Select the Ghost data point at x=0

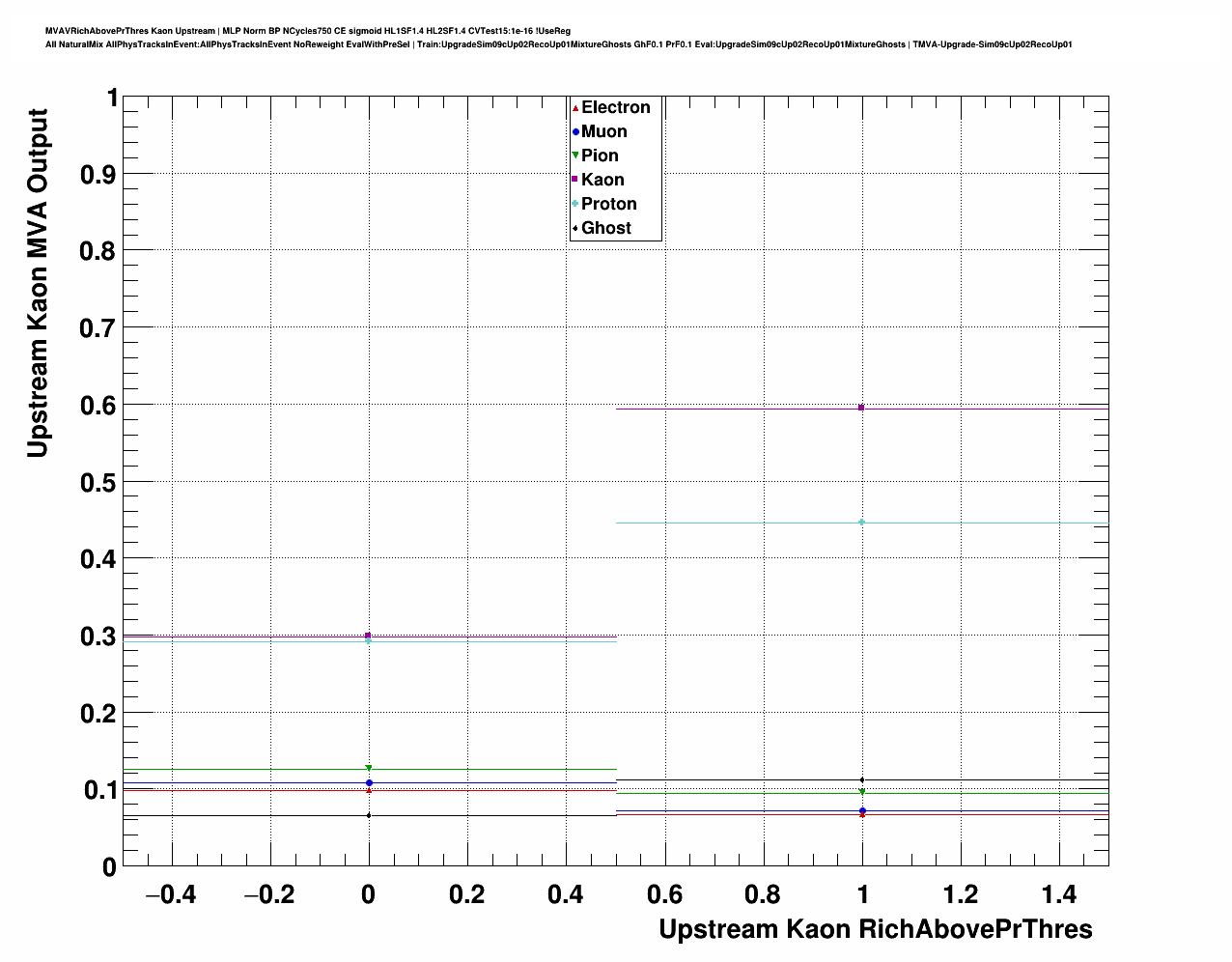(368, 815)
